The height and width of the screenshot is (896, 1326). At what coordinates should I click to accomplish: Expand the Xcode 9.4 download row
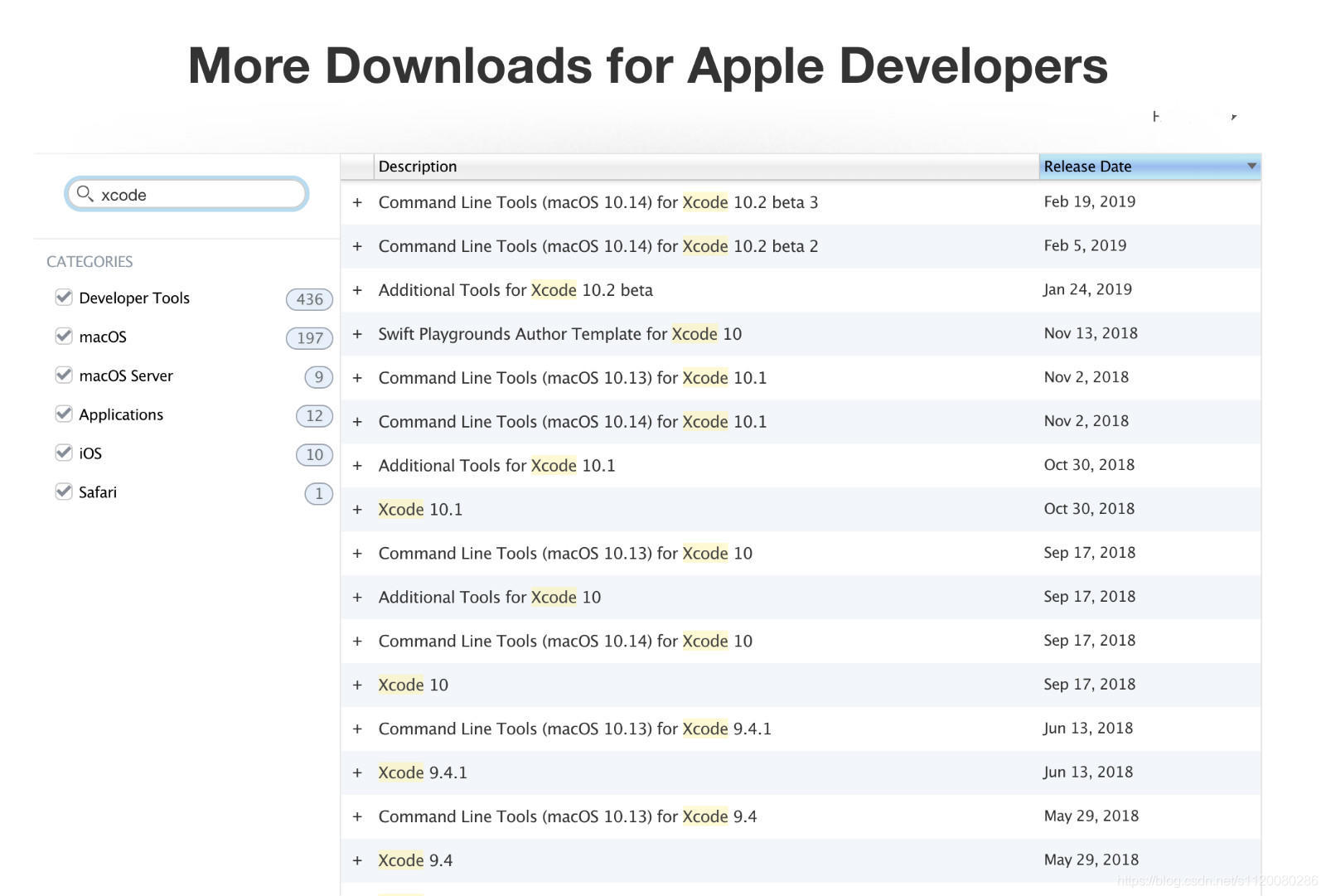pyautogui.click(x=357, y=861)
